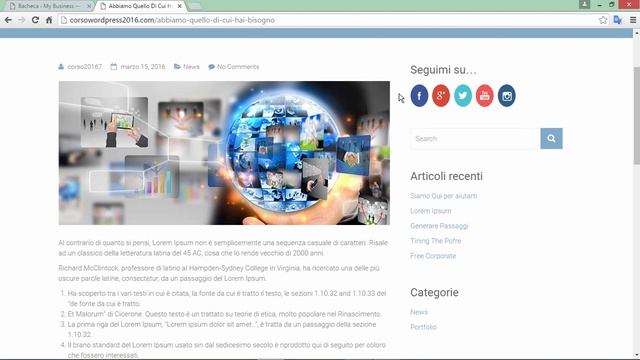This screenshot has width=640, height=360.
Task: Click the scrollbar up arrow
Action: point(636,34)
